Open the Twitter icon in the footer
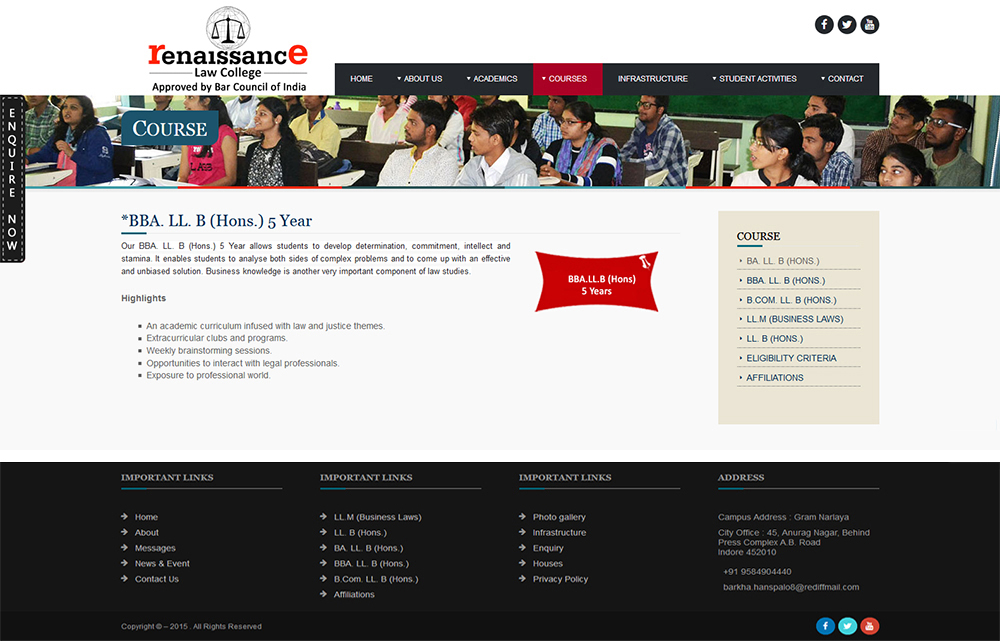This screenshot has width=1000, height=641. tap(848, 626)
